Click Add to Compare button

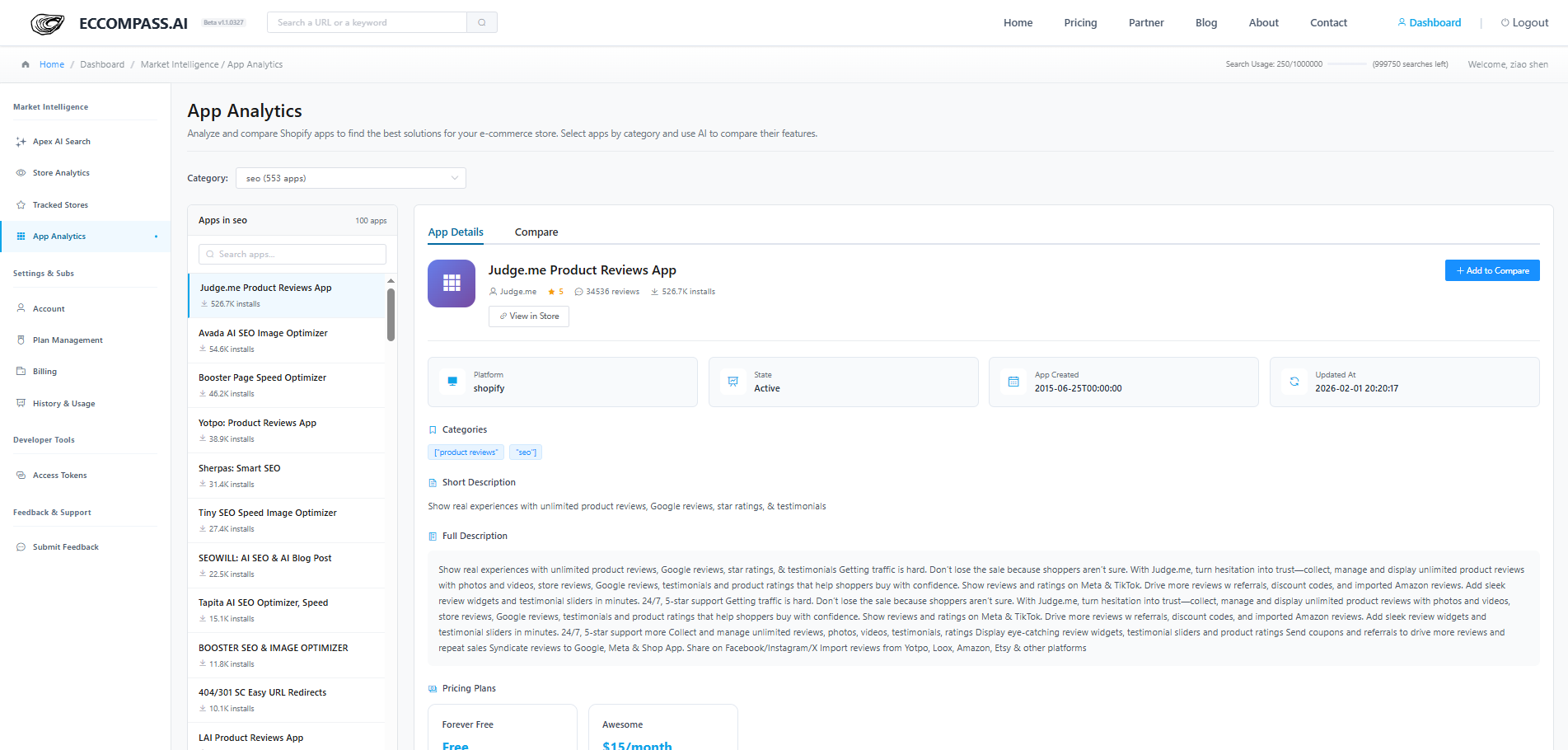pos(1492,270)
